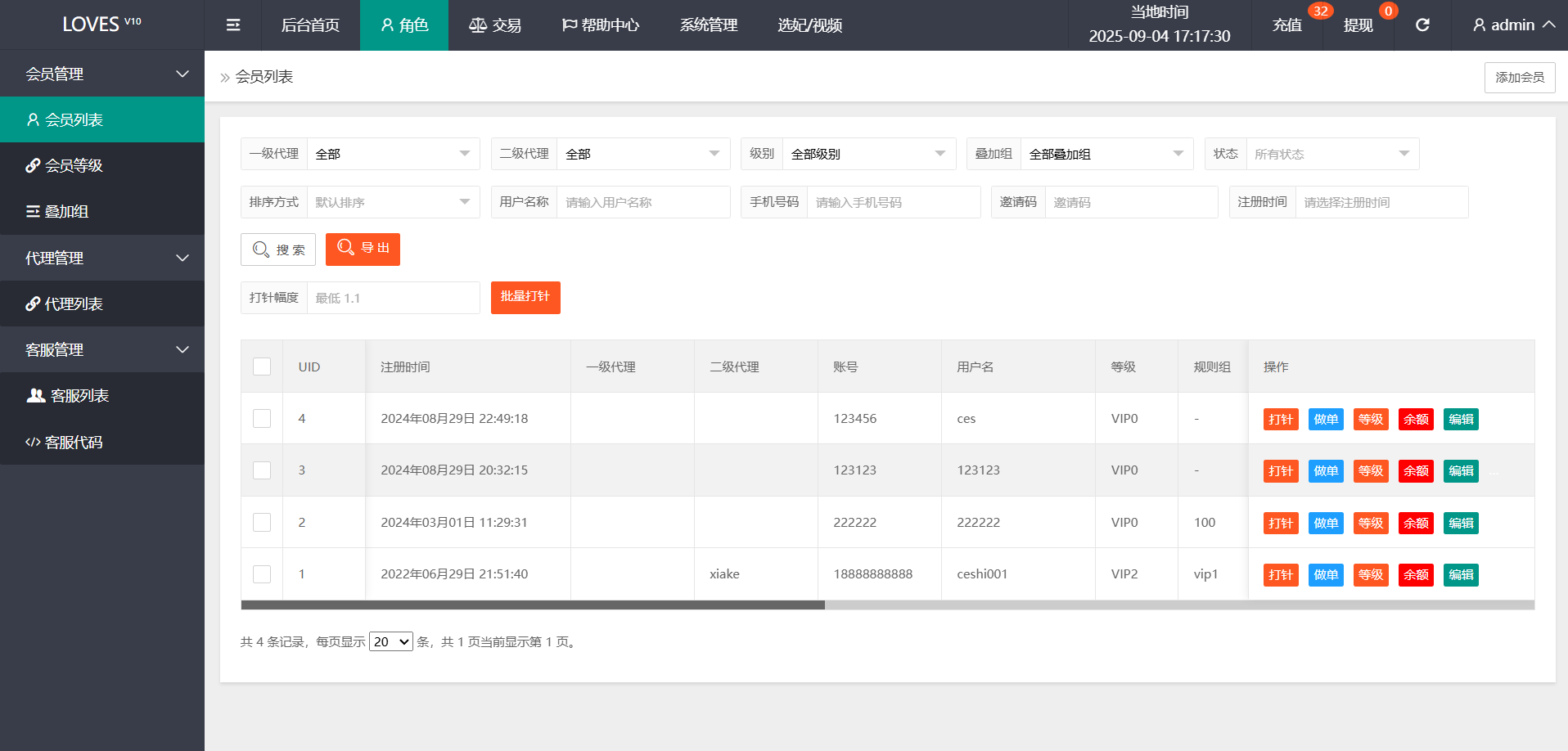
Task: Select the checkbox for user ceshi001
Action: [x=262, y=574]
